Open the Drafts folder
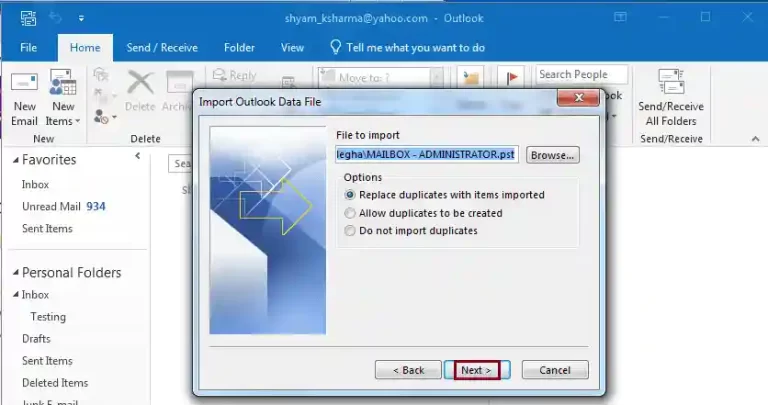The image size is (768, 405). coord(36,338)
